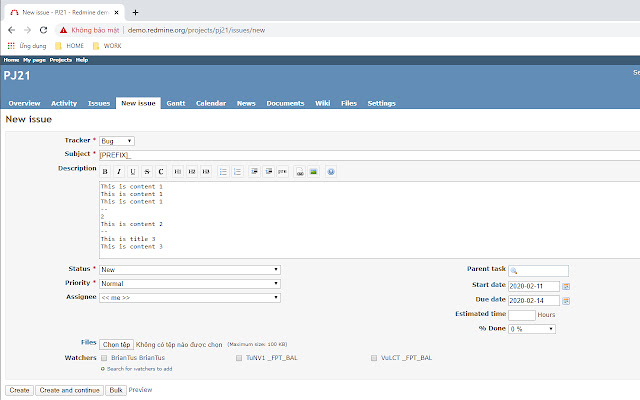Screen dimensions: 640x400
Task: Switch to the Activity tab
Action: tap(64, 103)
